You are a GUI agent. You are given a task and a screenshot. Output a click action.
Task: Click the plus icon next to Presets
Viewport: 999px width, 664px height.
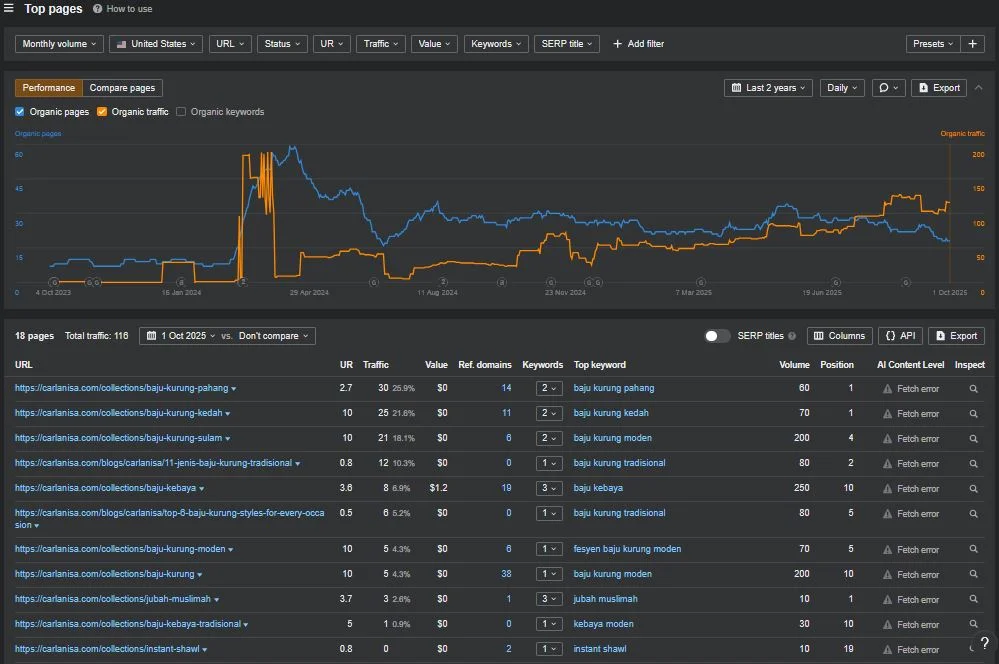pyautogui.click(x=972, y=44)
